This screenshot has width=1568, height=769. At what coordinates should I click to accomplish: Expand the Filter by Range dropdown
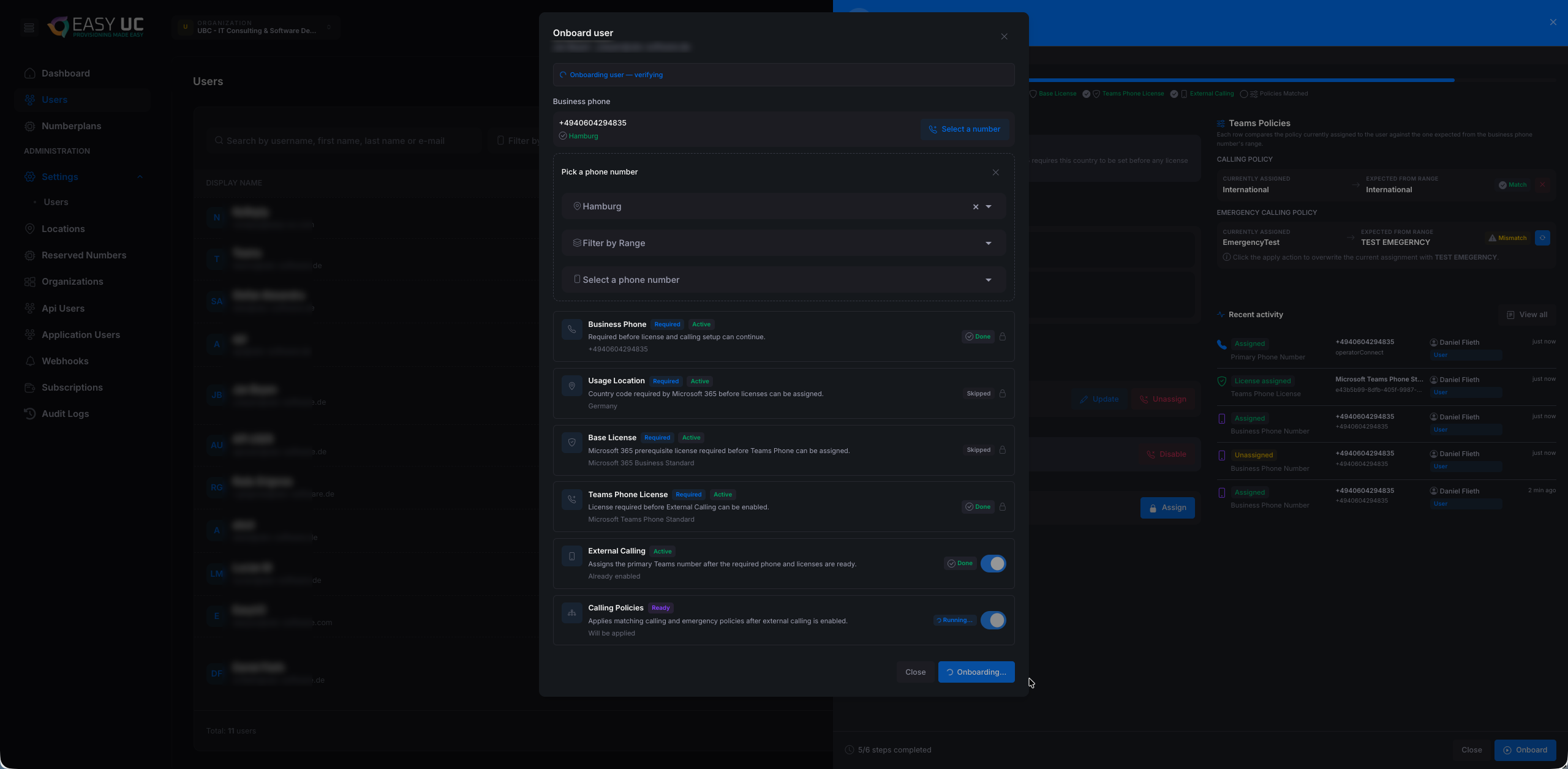tap(783, 243)
